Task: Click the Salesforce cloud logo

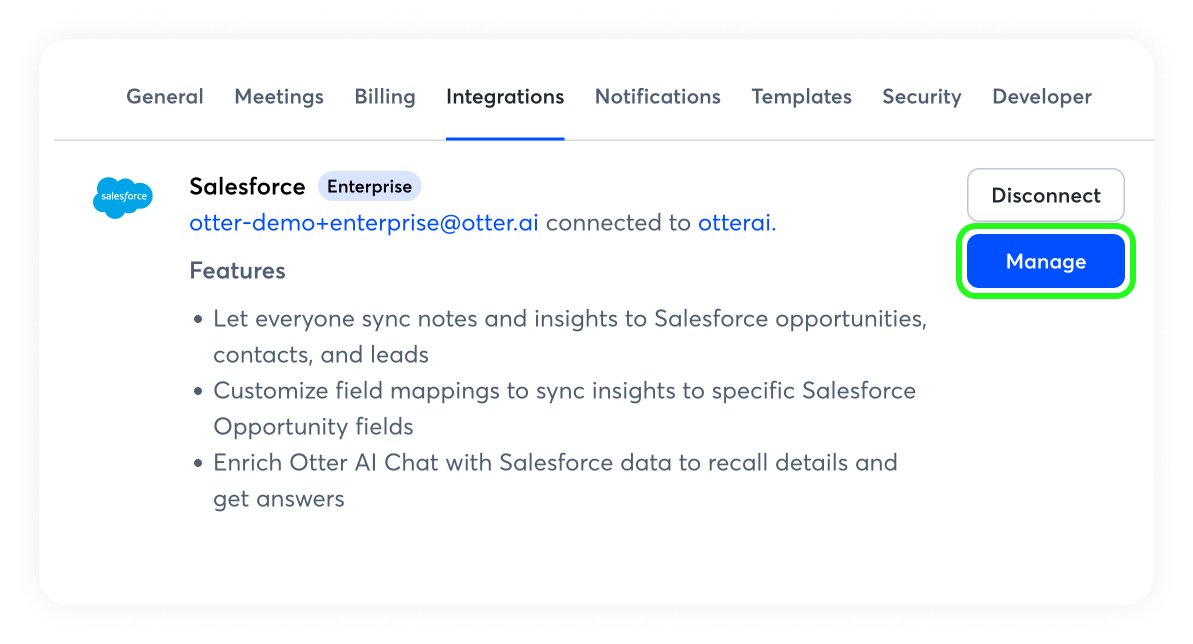Action: 122,197
